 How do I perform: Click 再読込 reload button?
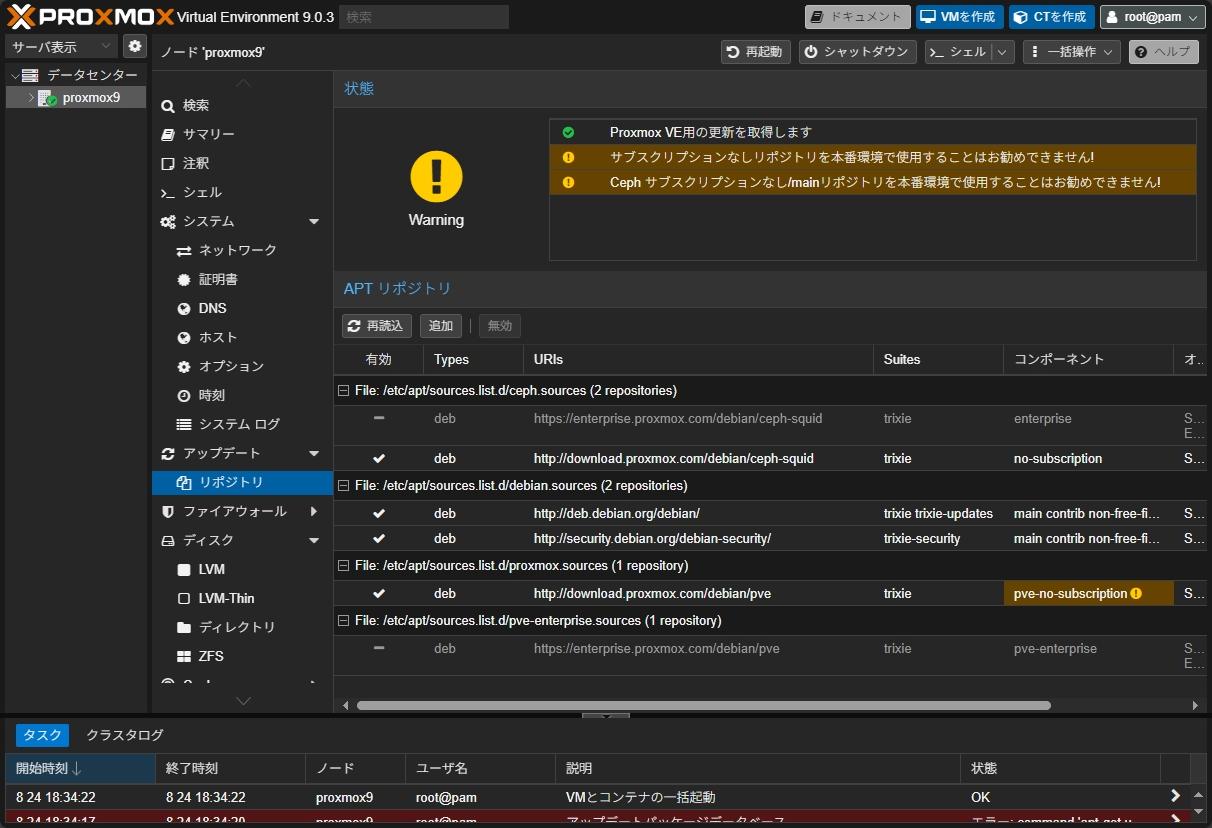pyautogui.click(x=377, y=326)
